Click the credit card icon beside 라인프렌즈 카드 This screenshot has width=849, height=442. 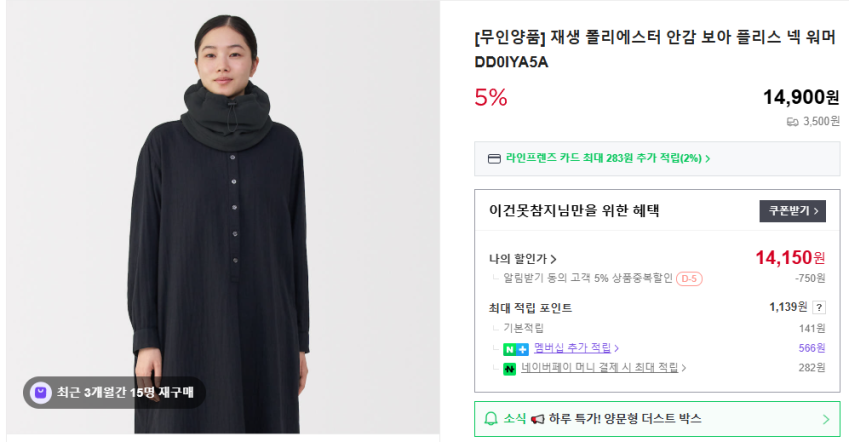[x=493, y=158]
